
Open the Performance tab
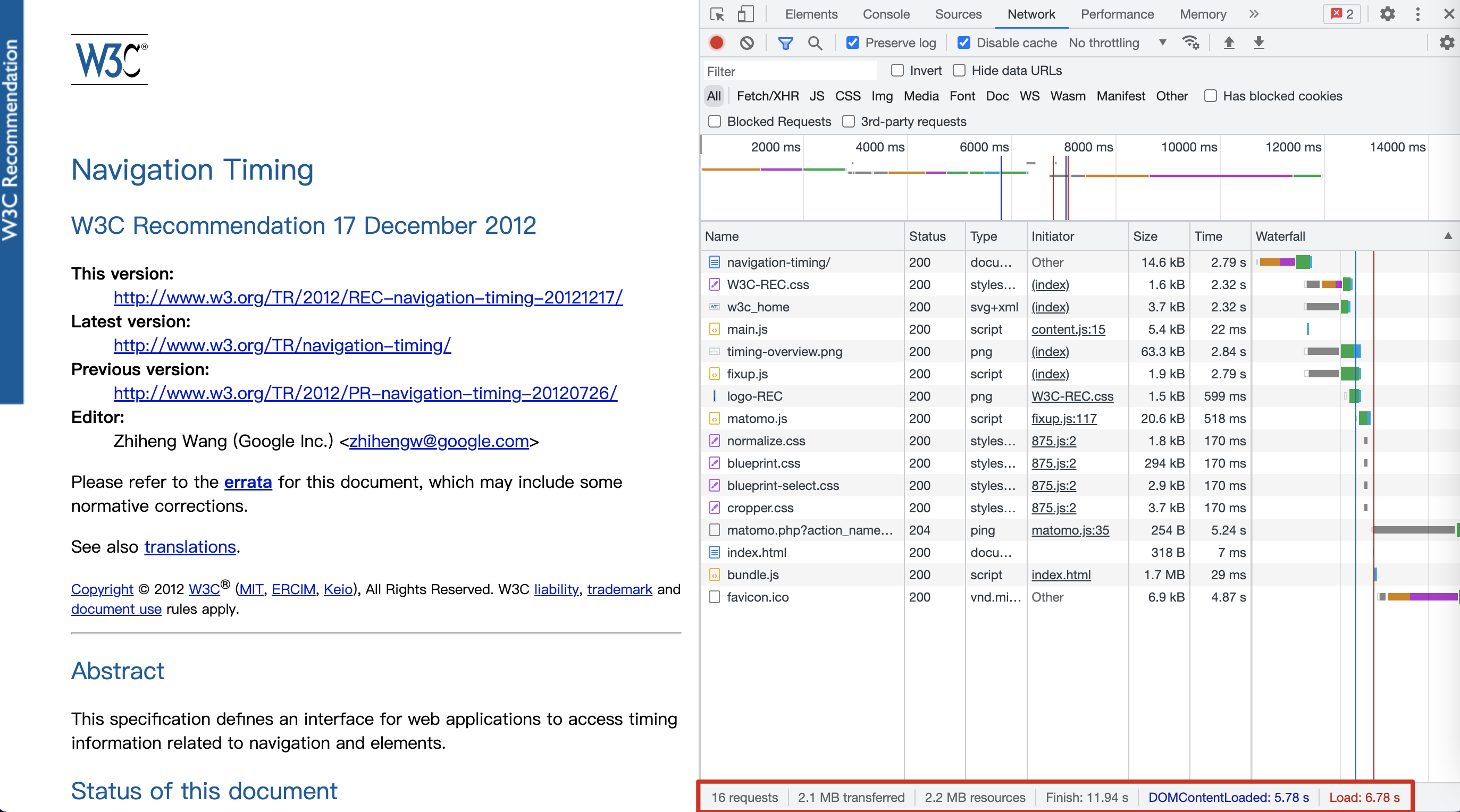[x=1117, y=14]
